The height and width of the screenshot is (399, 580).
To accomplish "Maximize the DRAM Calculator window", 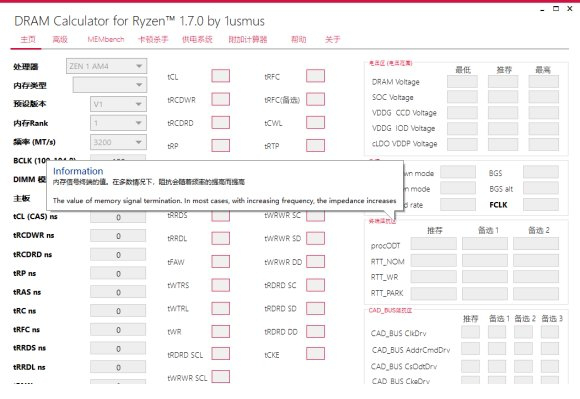I will 556,9.
